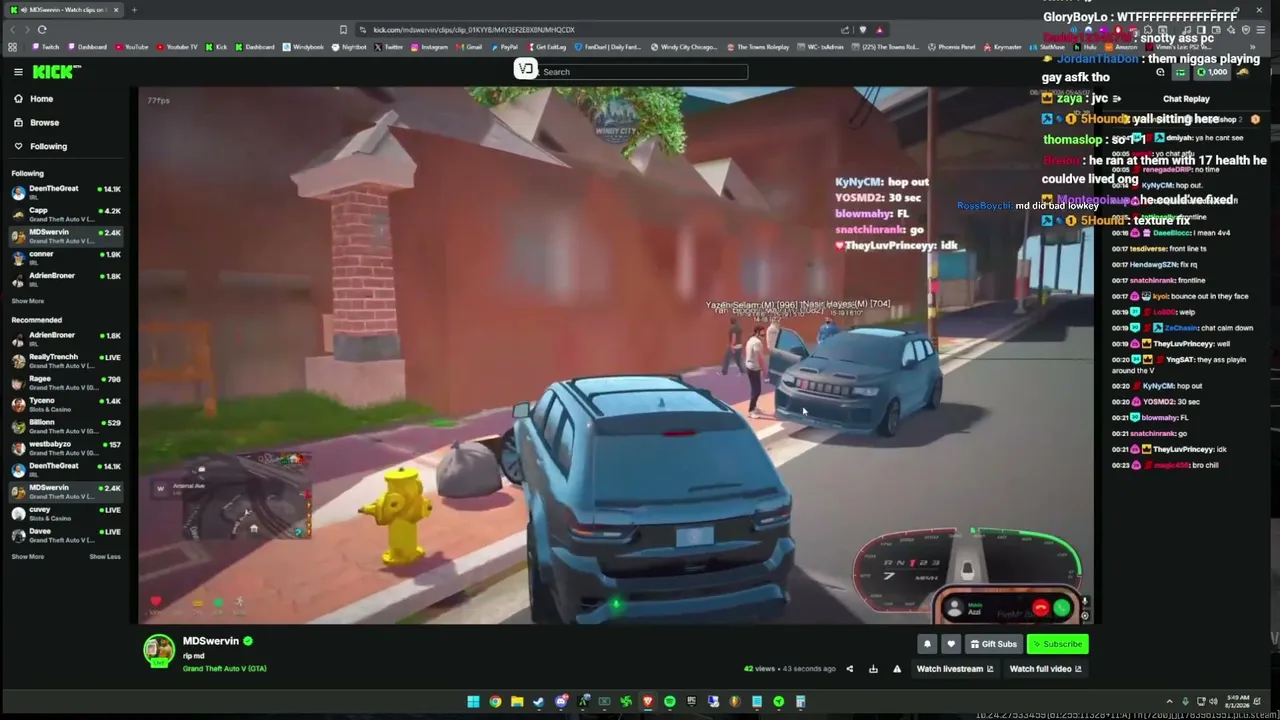Image resolution: width=1280 pixels, height=720 pixels.
Task: Open the YouTube TV bookmark
Action: [177, 47]
